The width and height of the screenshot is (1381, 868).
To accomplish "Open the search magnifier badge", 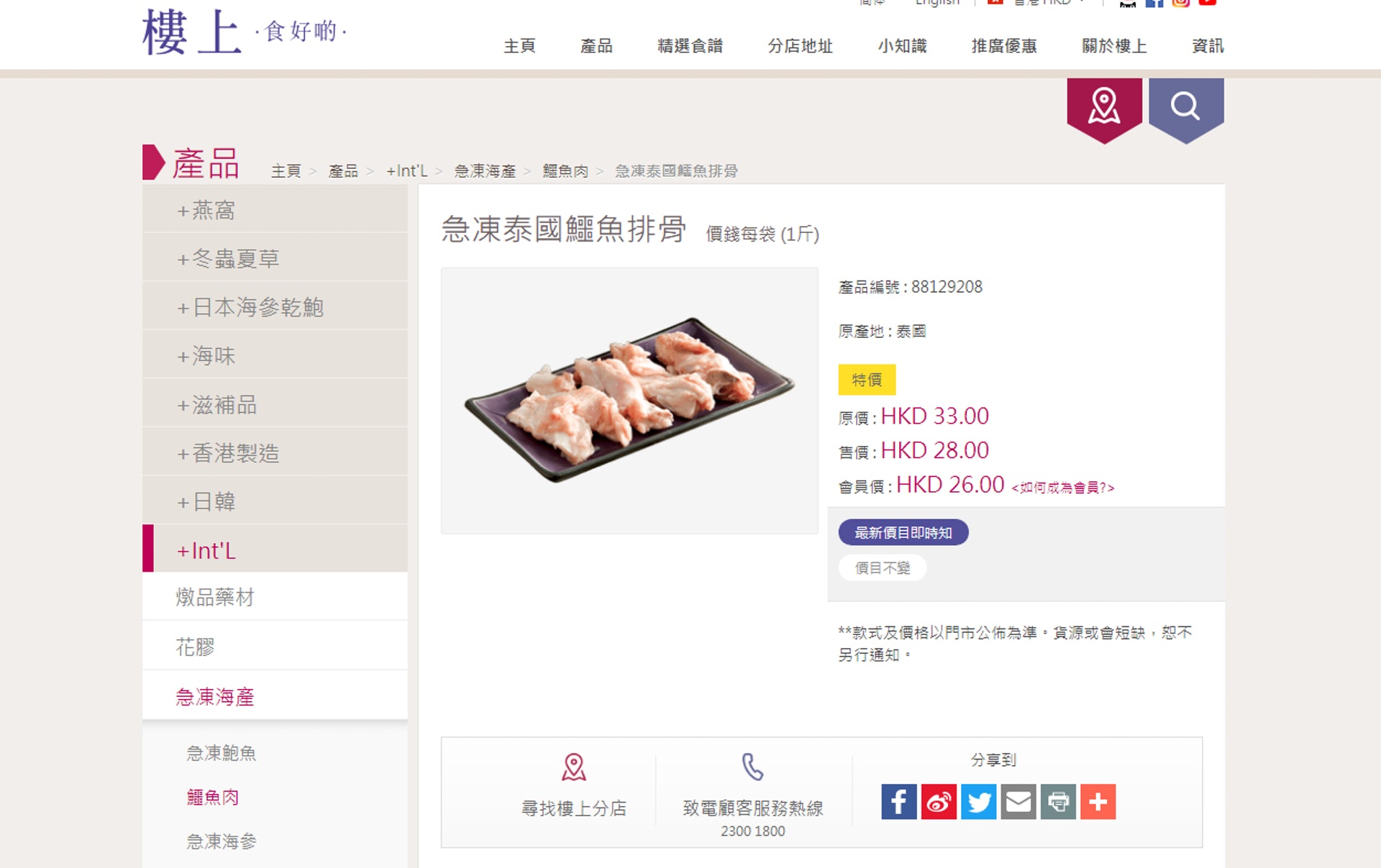I will tap(1186, 109).
